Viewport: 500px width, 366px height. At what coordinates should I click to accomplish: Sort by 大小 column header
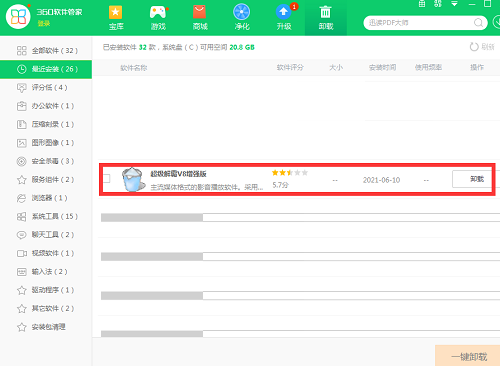click(x=336, y=68)
